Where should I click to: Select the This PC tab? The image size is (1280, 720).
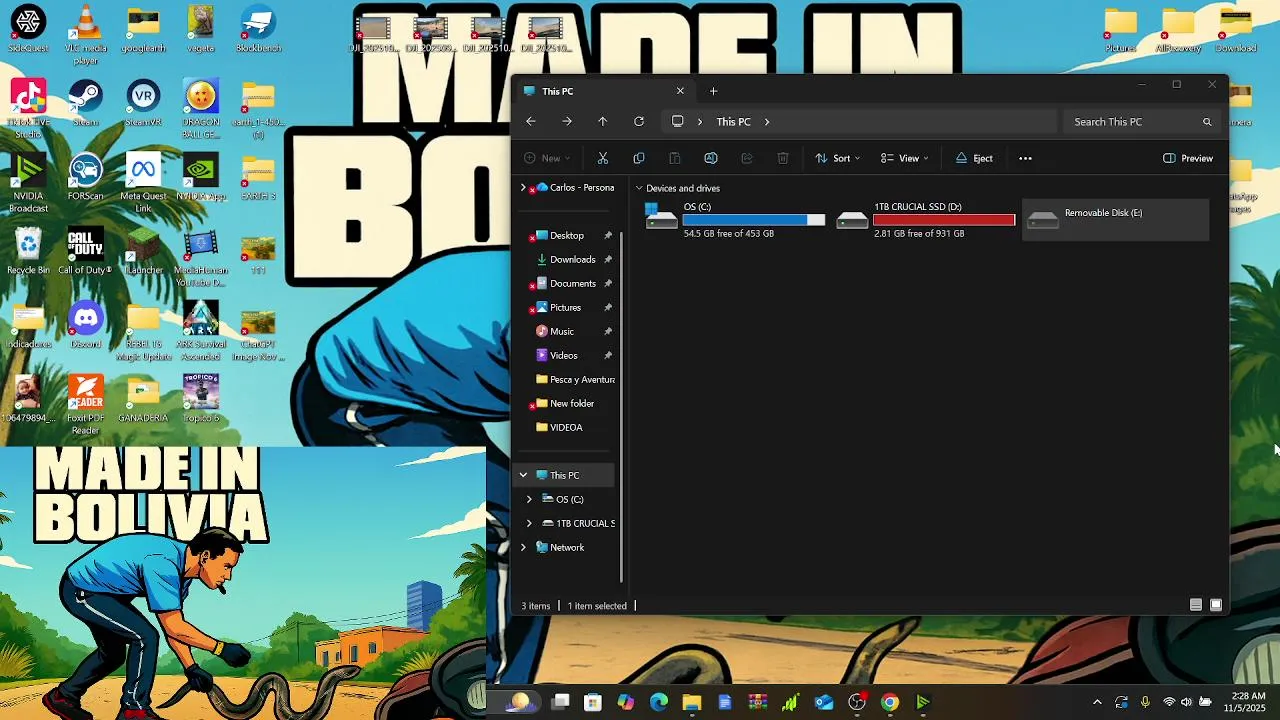604,91
